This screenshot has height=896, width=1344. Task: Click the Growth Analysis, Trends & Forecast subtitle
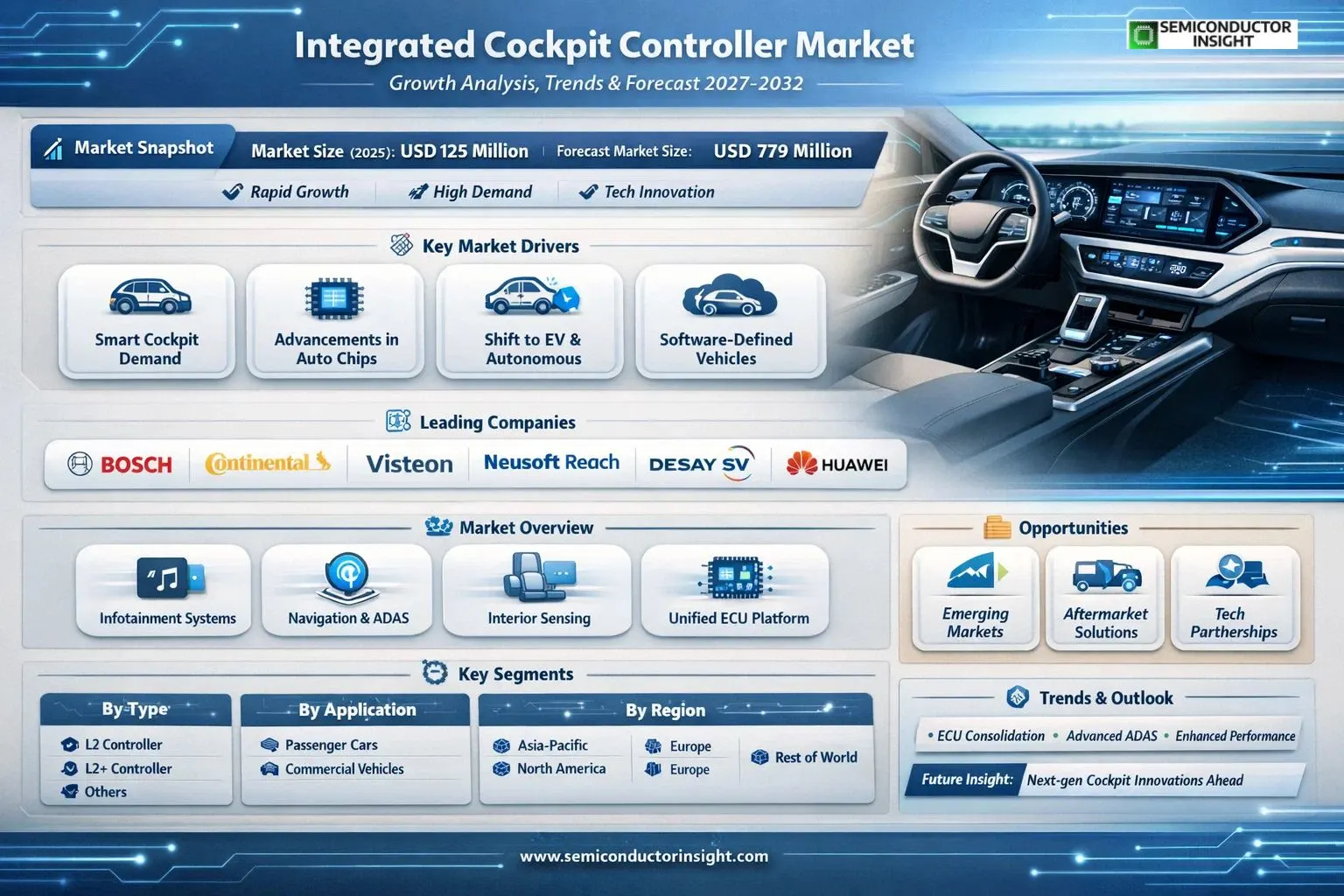pos(596,83)
